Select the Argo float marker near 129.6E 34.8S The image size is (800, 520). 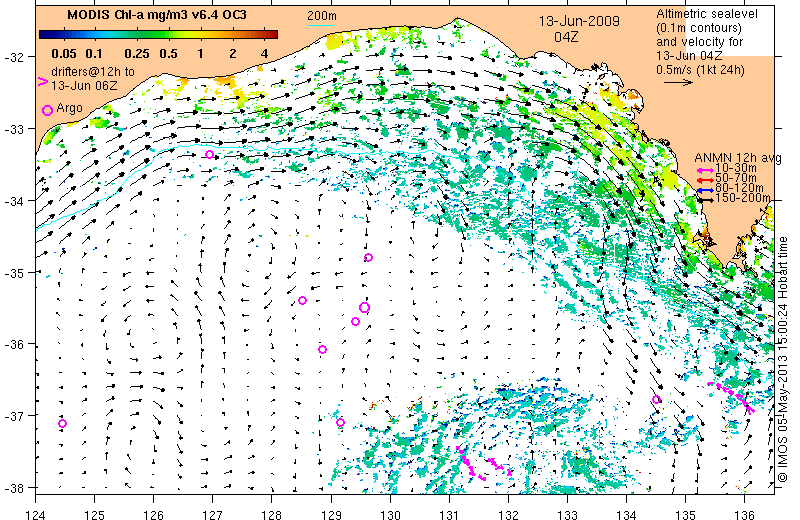[x=368, y=258]
